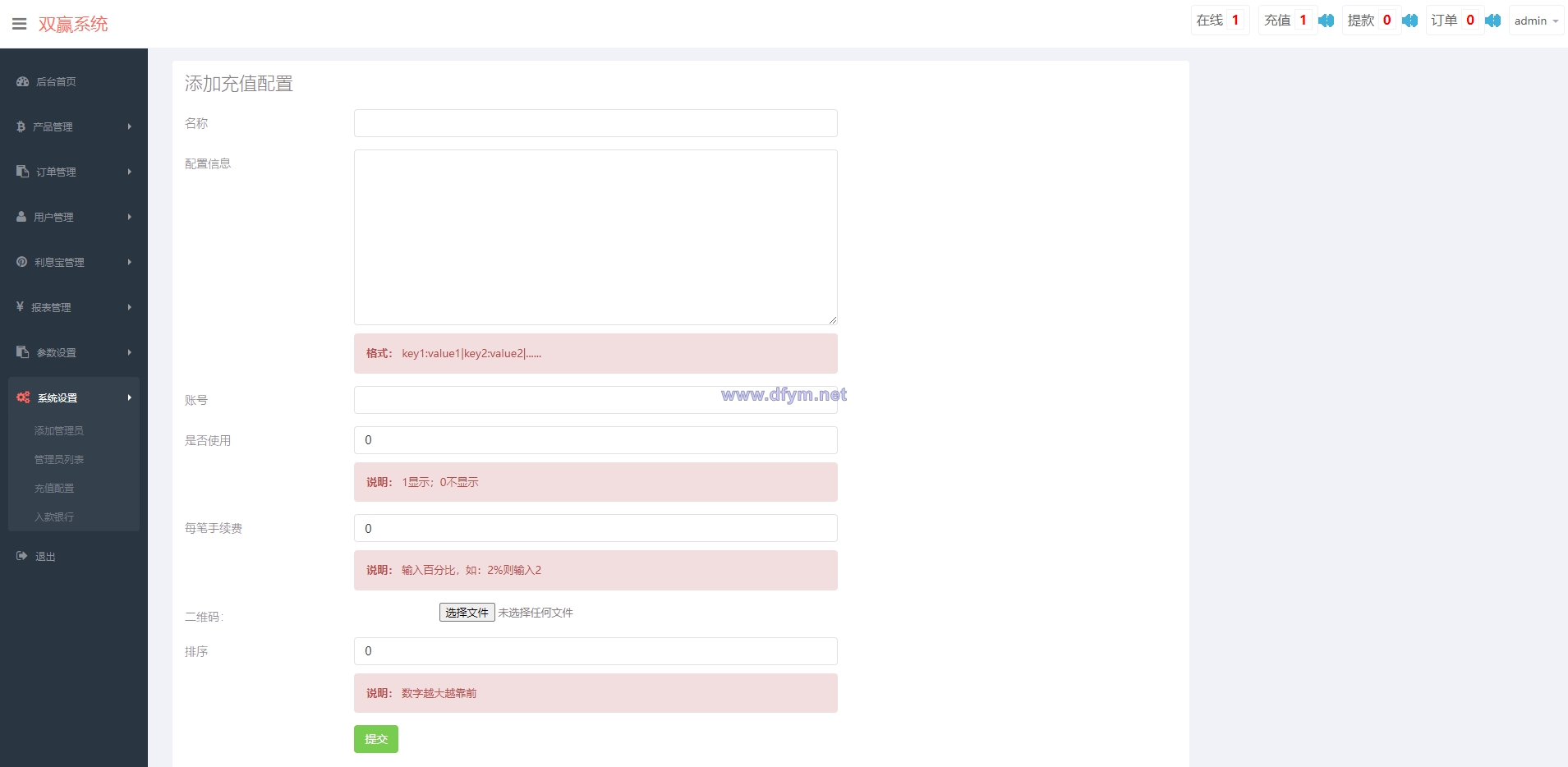Mute the 提款 notification speaker icon
Viewport: 1568px width, 767px height.
coord(1409,21)
